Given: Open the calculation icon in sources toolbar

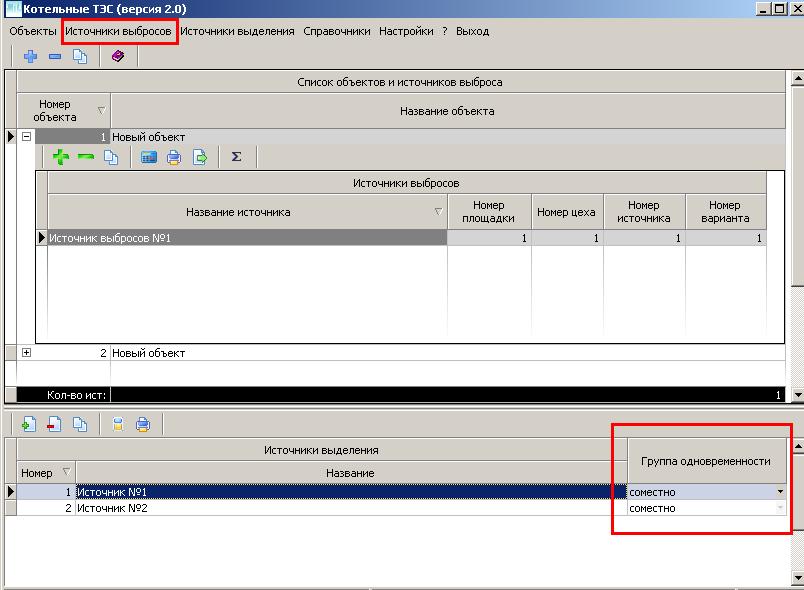Looking at the screenshot, I should [x=149, y=157].
